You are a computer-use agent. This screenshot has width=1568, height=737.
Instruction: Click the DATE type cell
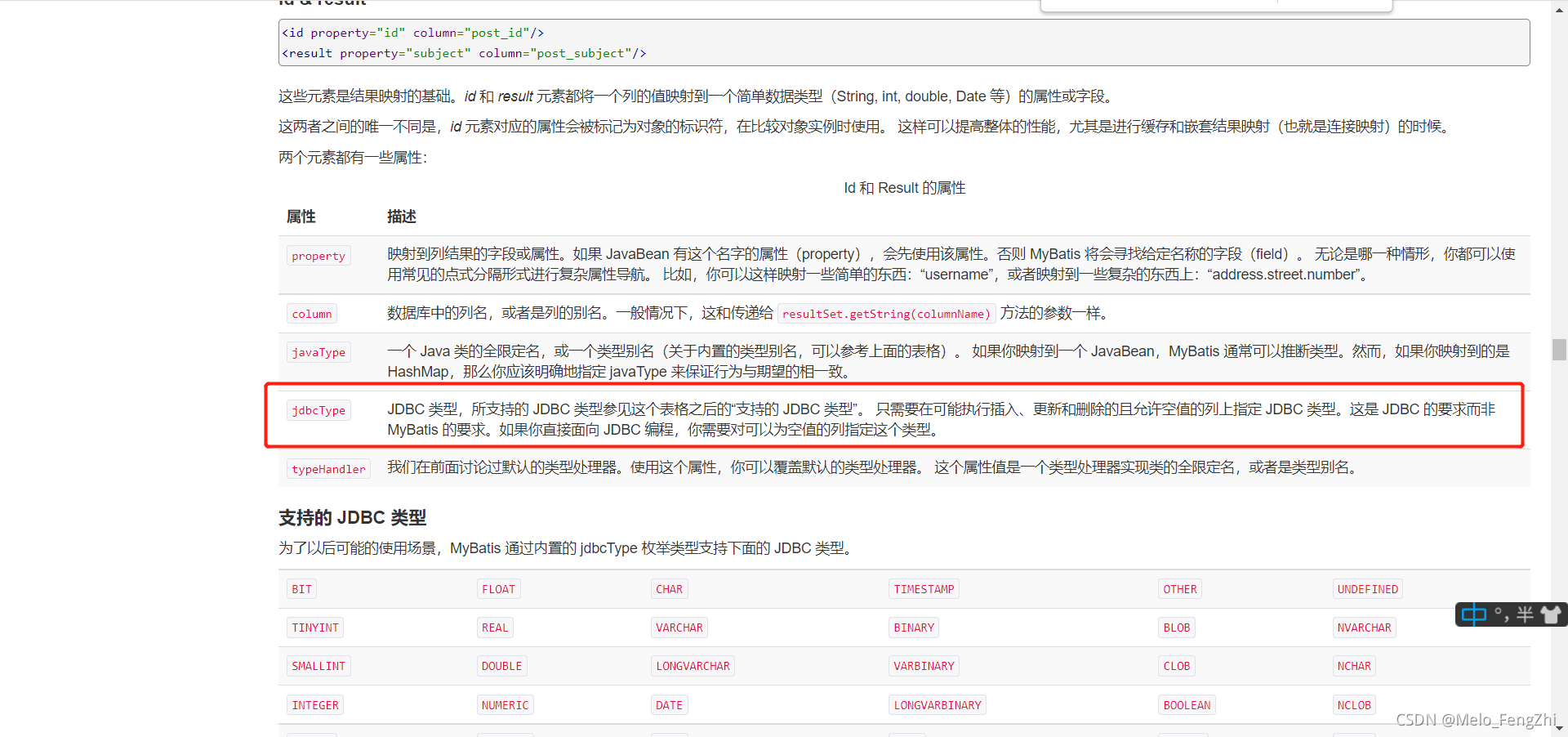[669, 705]
